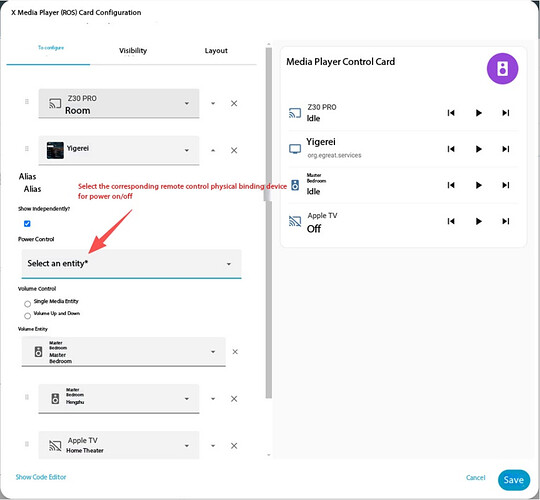Image resolution: width=540 pixels, height=500 pixels.
Task: Click Yigerei thumbnail in entity selector
Action: (x=55, y=150)
